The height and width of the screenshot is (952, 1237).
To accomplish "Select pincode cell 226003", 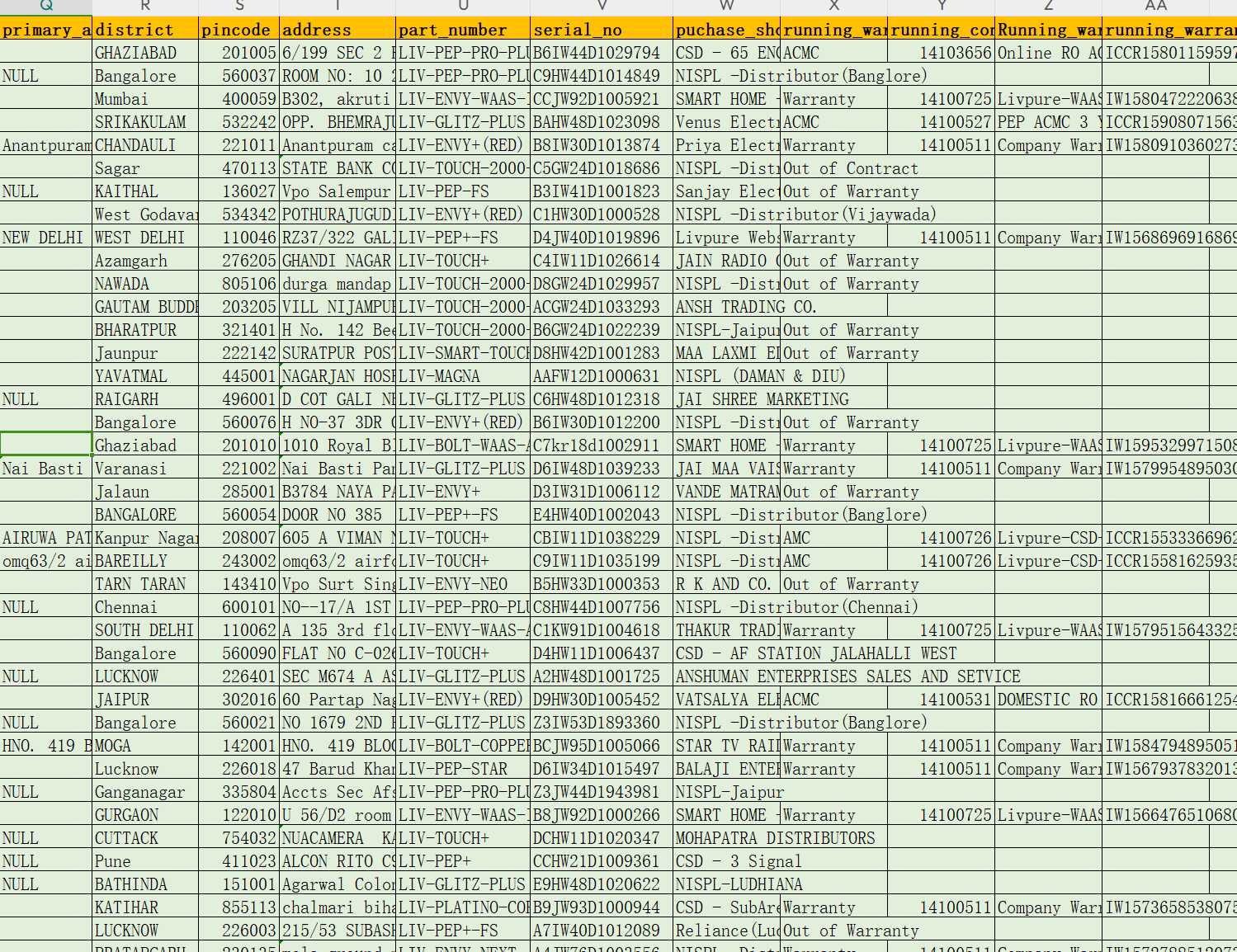I will (239, 931).
